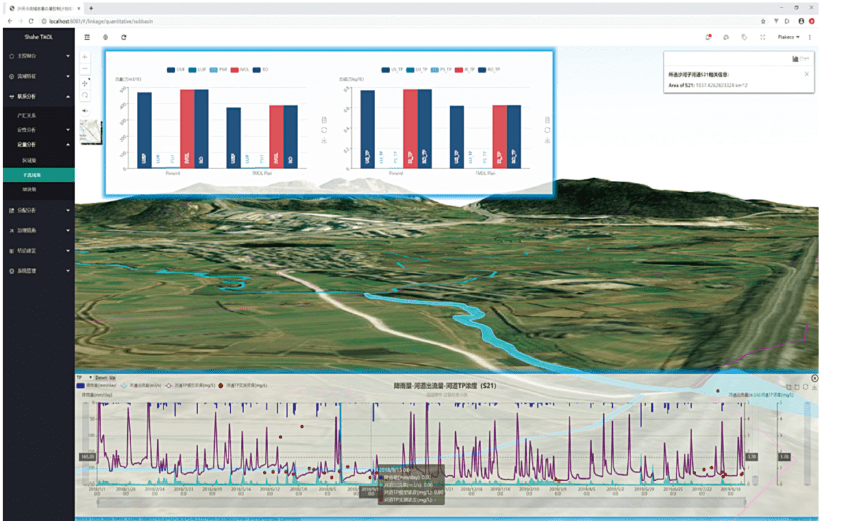Download the left bar chart as image
842x521 pixels.
tap(324, 141)
